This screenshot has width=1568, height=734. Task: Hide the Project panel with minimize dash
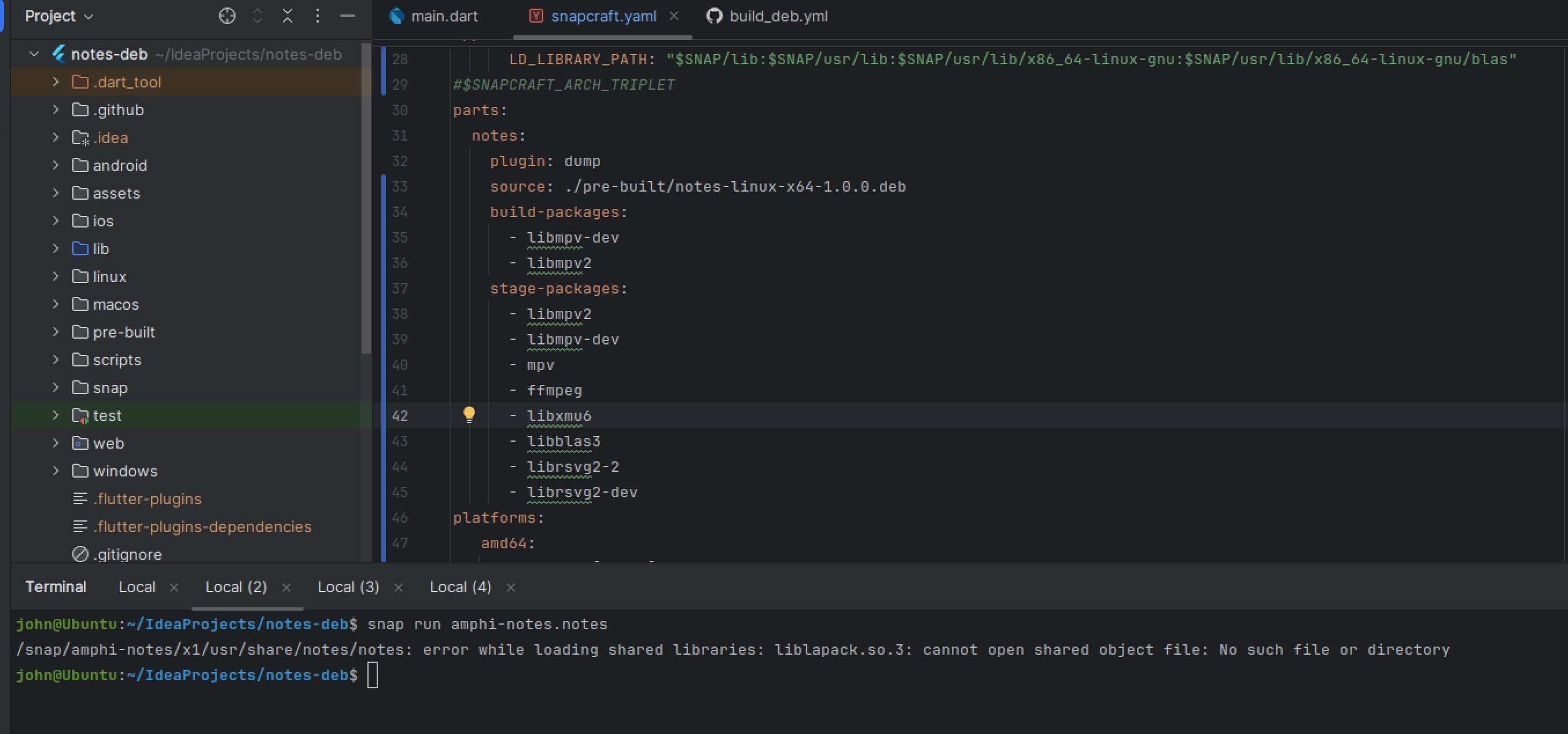coord(348,16)
